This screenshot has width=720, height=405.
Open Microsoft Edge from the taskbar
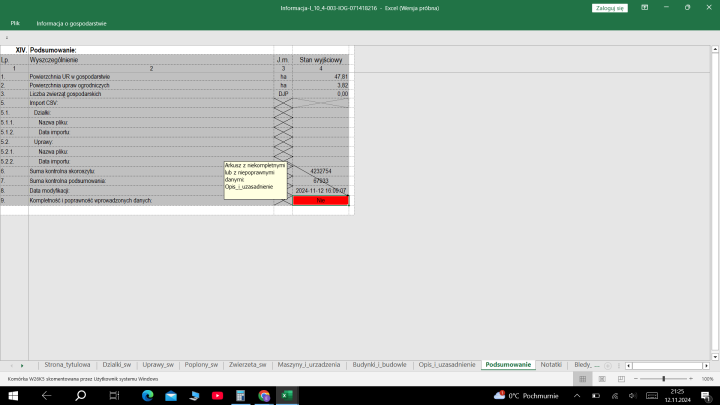pos(147,395)
